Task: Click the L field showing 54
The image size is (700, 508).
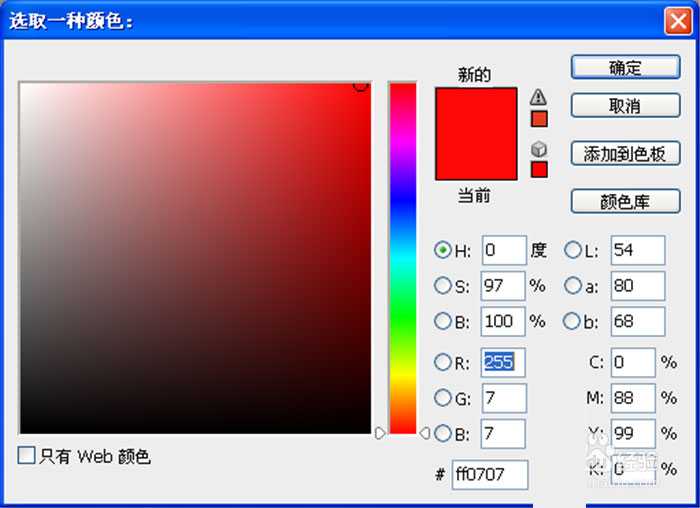Action: (638, 250)
